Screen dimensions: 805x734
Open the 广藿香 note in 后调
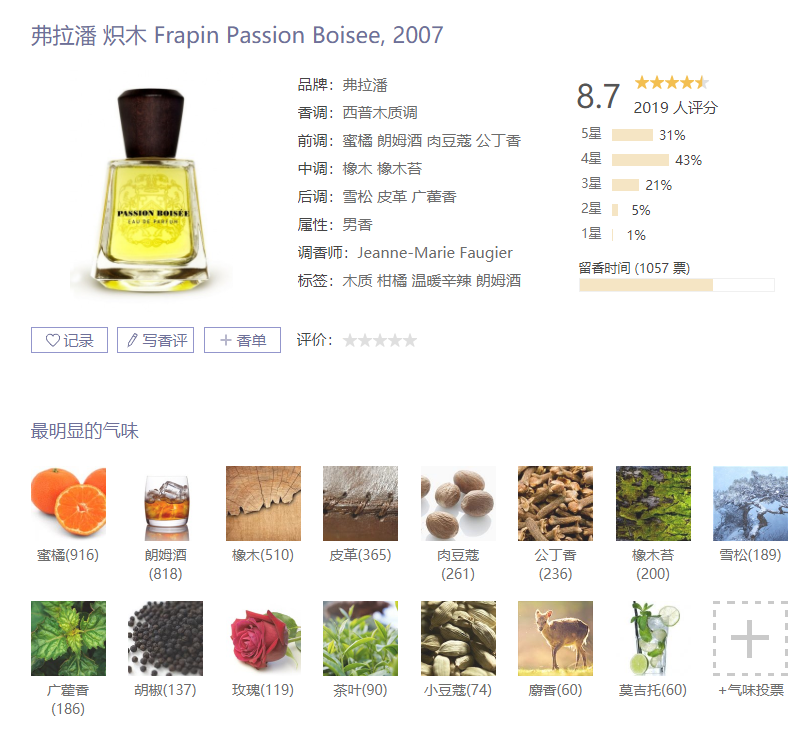point(434,197)
